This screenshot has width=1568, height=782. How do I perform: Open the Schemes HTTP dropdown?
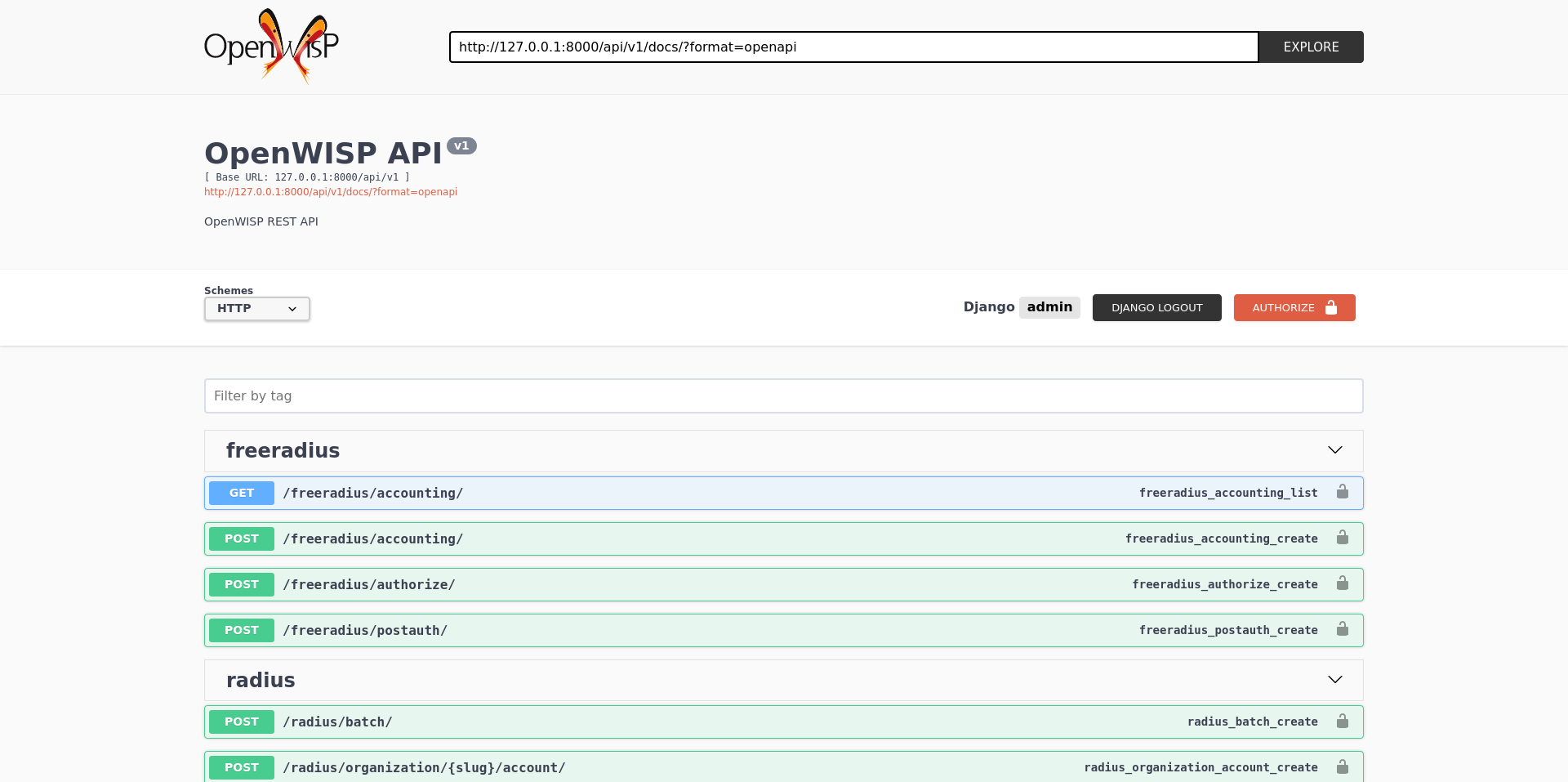[256, 309]
